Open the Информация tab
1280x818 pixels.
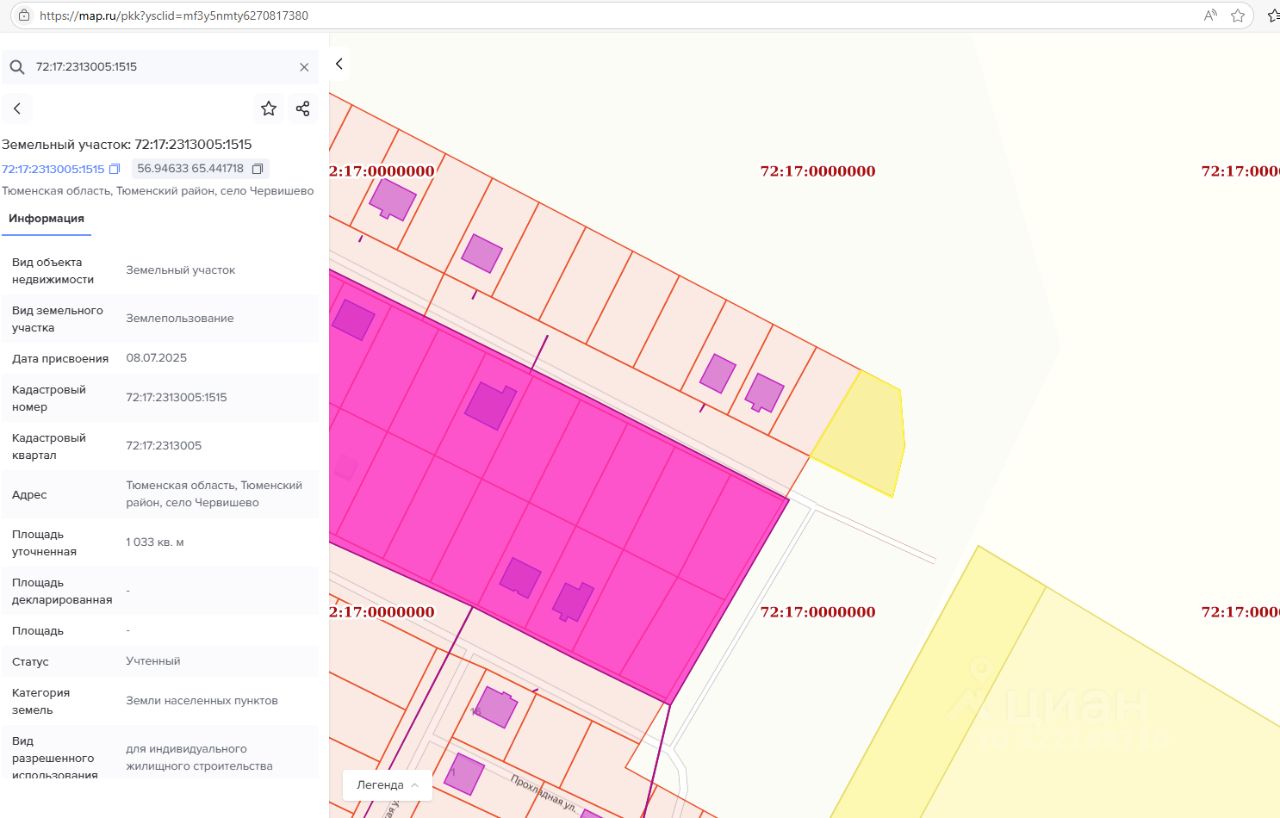pyautogui.click(x=46, y=218)
